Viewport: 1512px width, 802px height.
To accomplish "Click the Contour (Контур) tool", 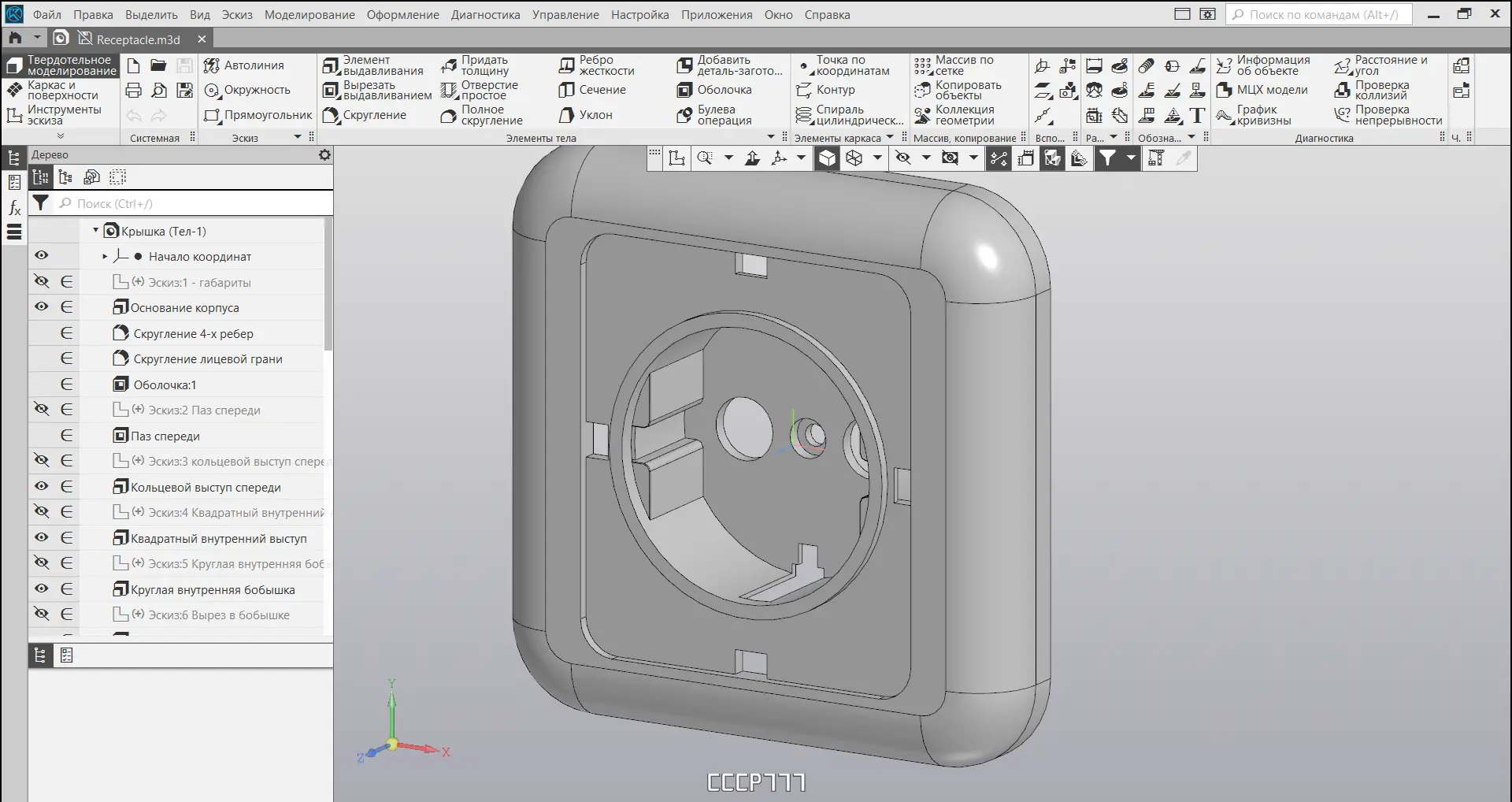I will (x=825, y=90).
